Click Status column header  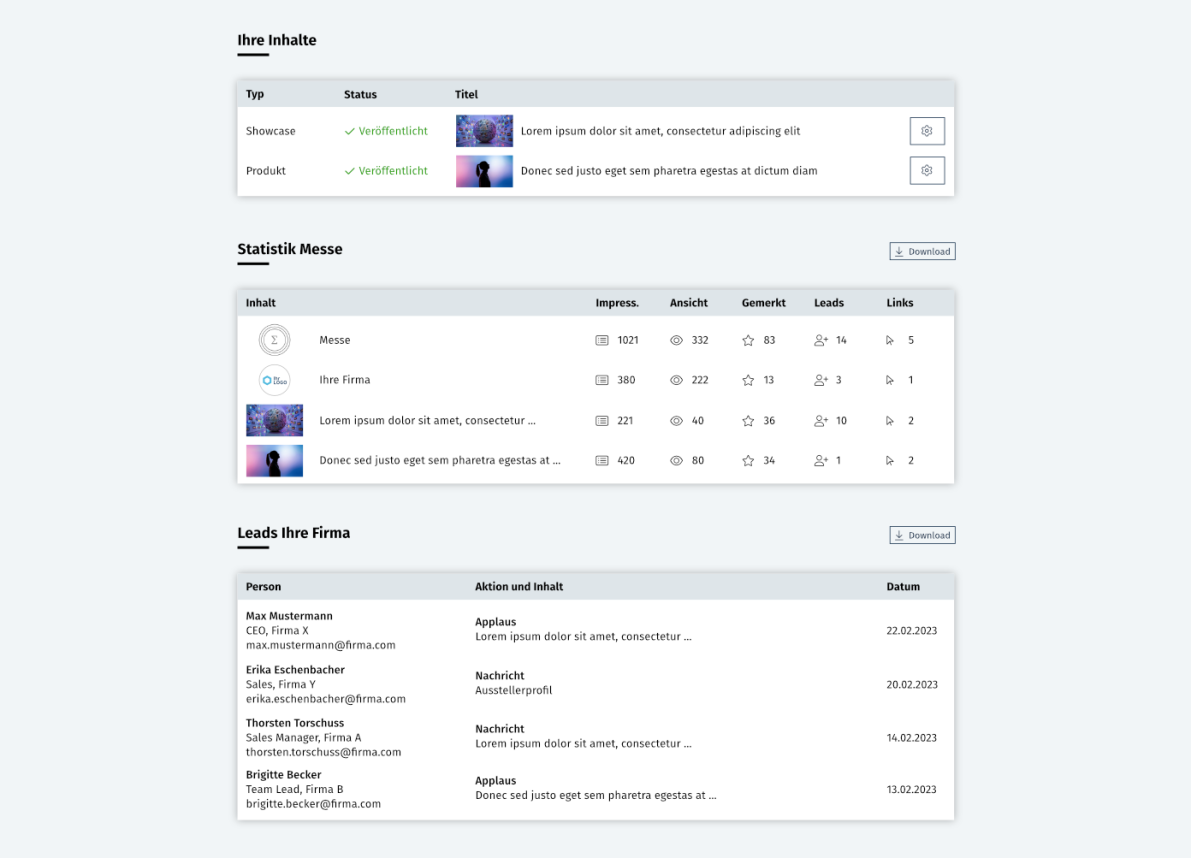360,94
